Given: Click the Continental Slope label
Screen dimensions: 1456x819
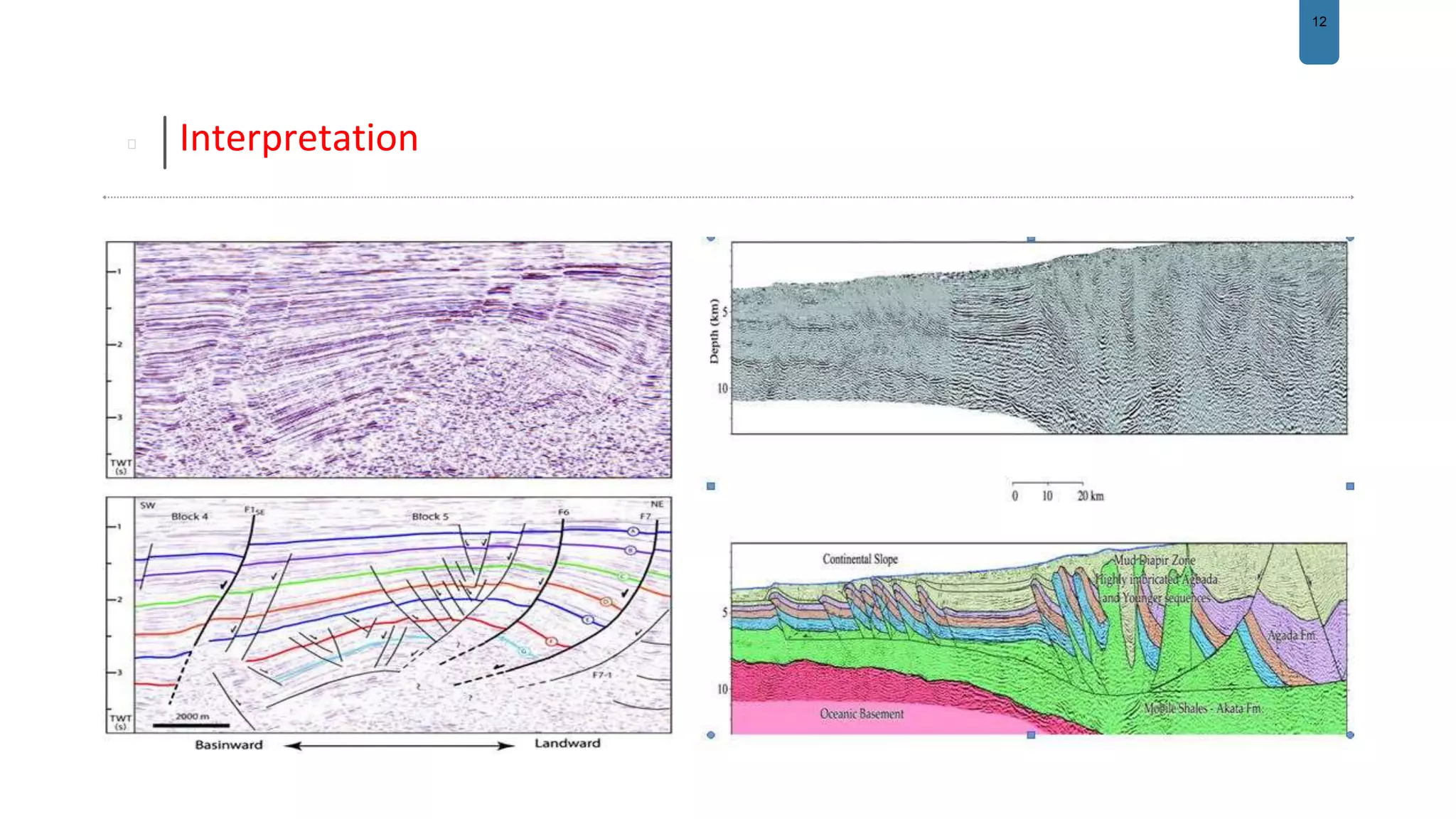Looking at the screenshot, I should [860, 560].
